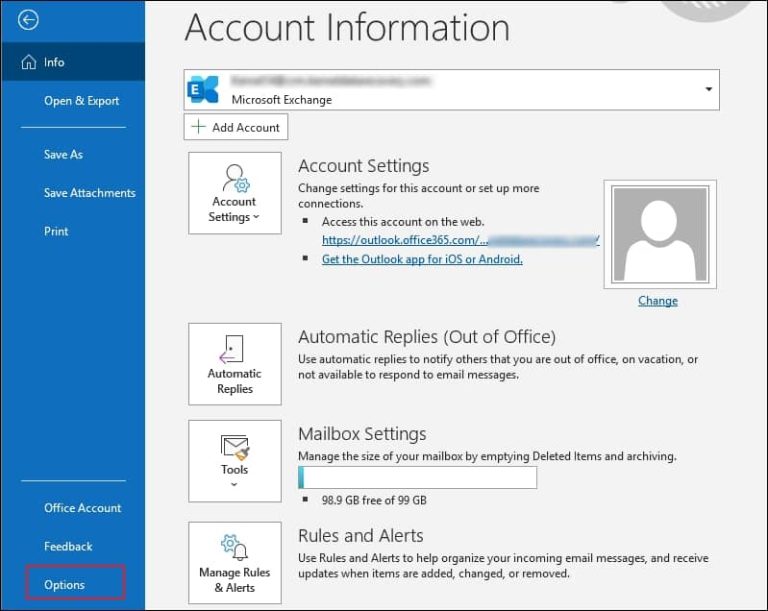
Task: Click the Automatic Replies button label
Action: tap(235, 381)
